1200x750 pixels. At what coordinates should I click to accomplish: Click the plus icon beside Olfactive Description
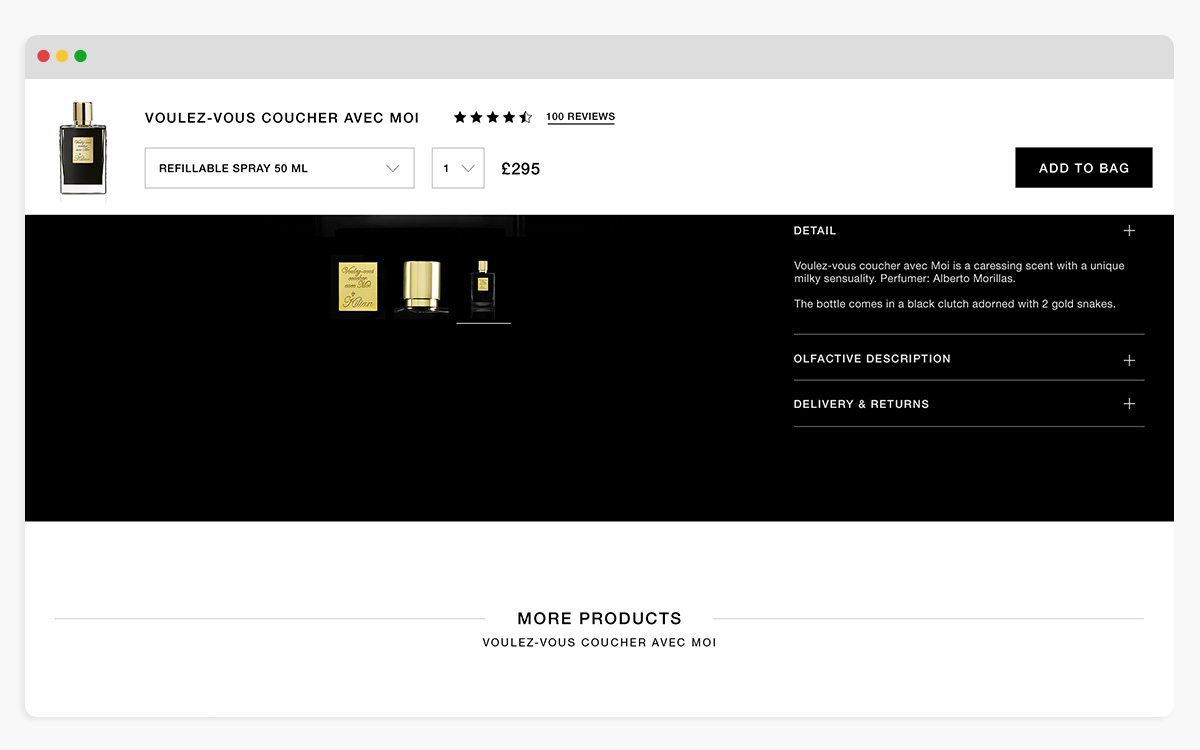tap(1129, 360)
